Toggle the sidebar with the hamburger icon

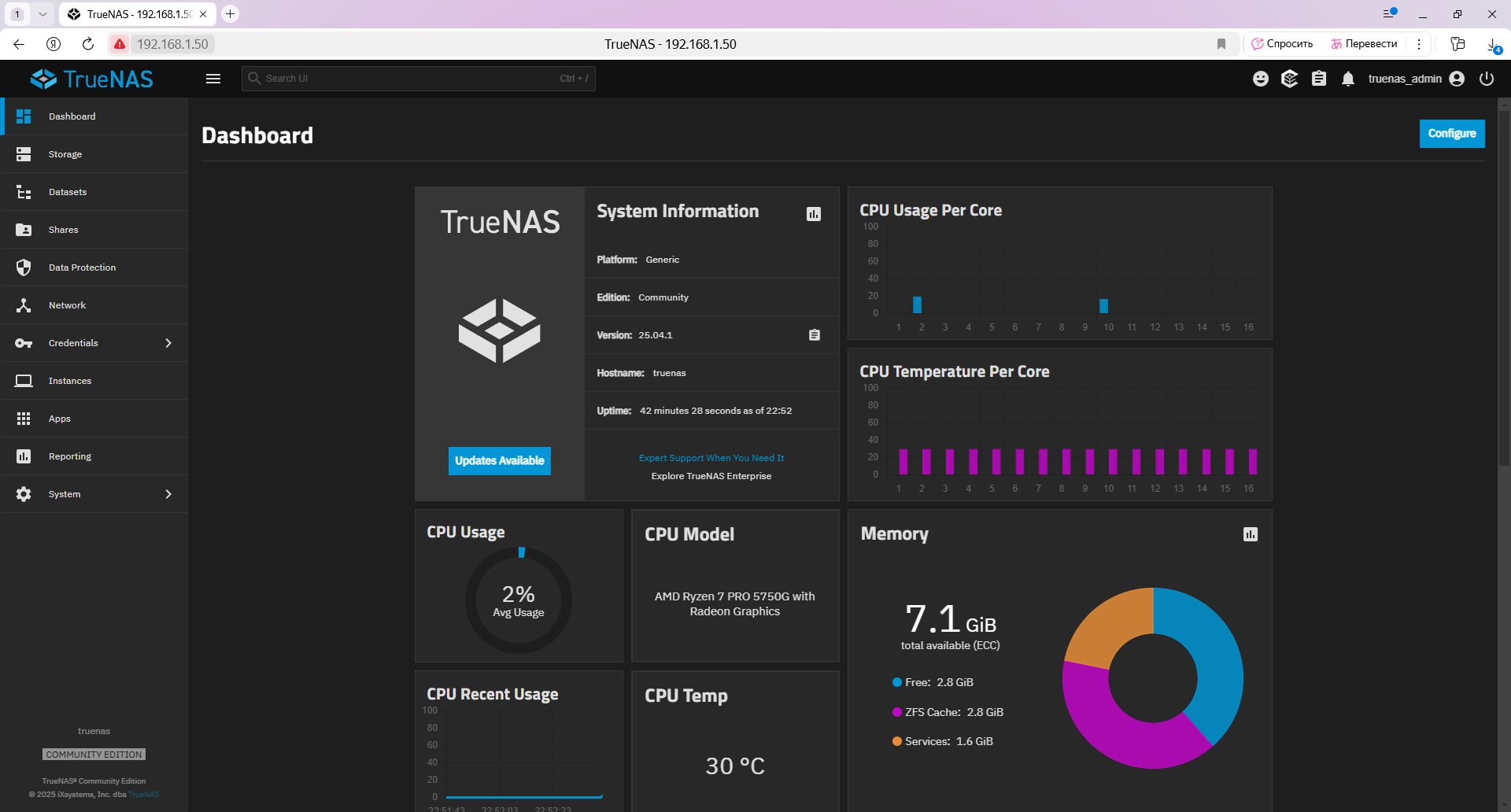[213, 79]
